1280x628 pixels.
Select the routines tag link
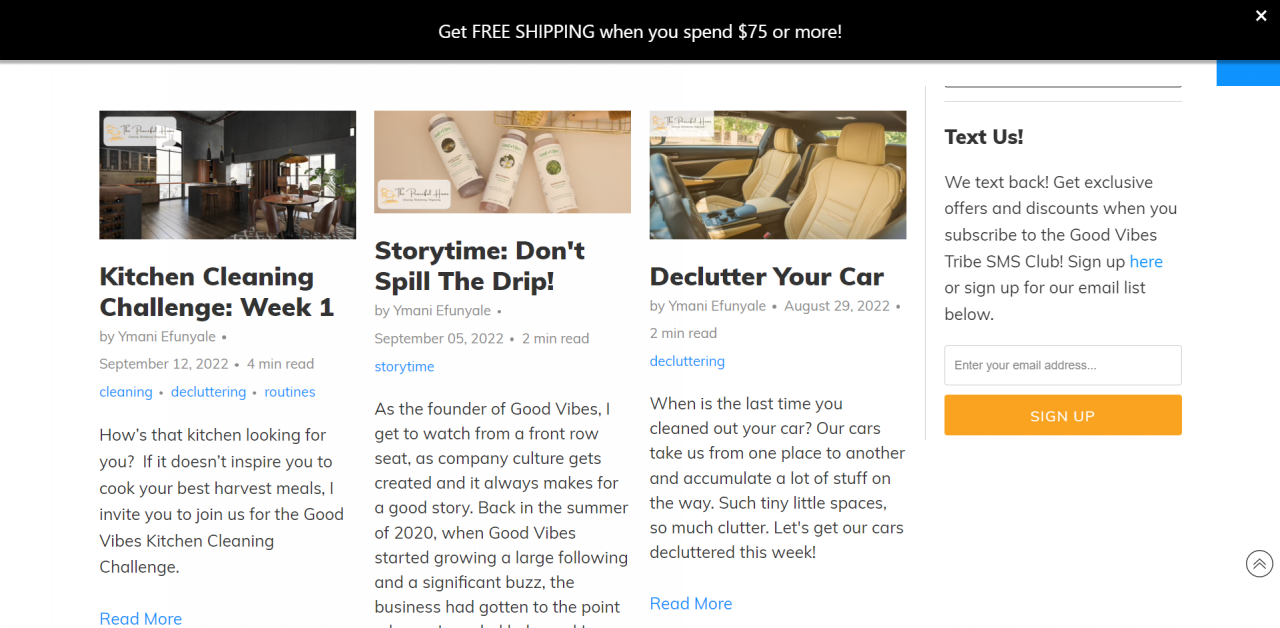click(x=290, y=392)
